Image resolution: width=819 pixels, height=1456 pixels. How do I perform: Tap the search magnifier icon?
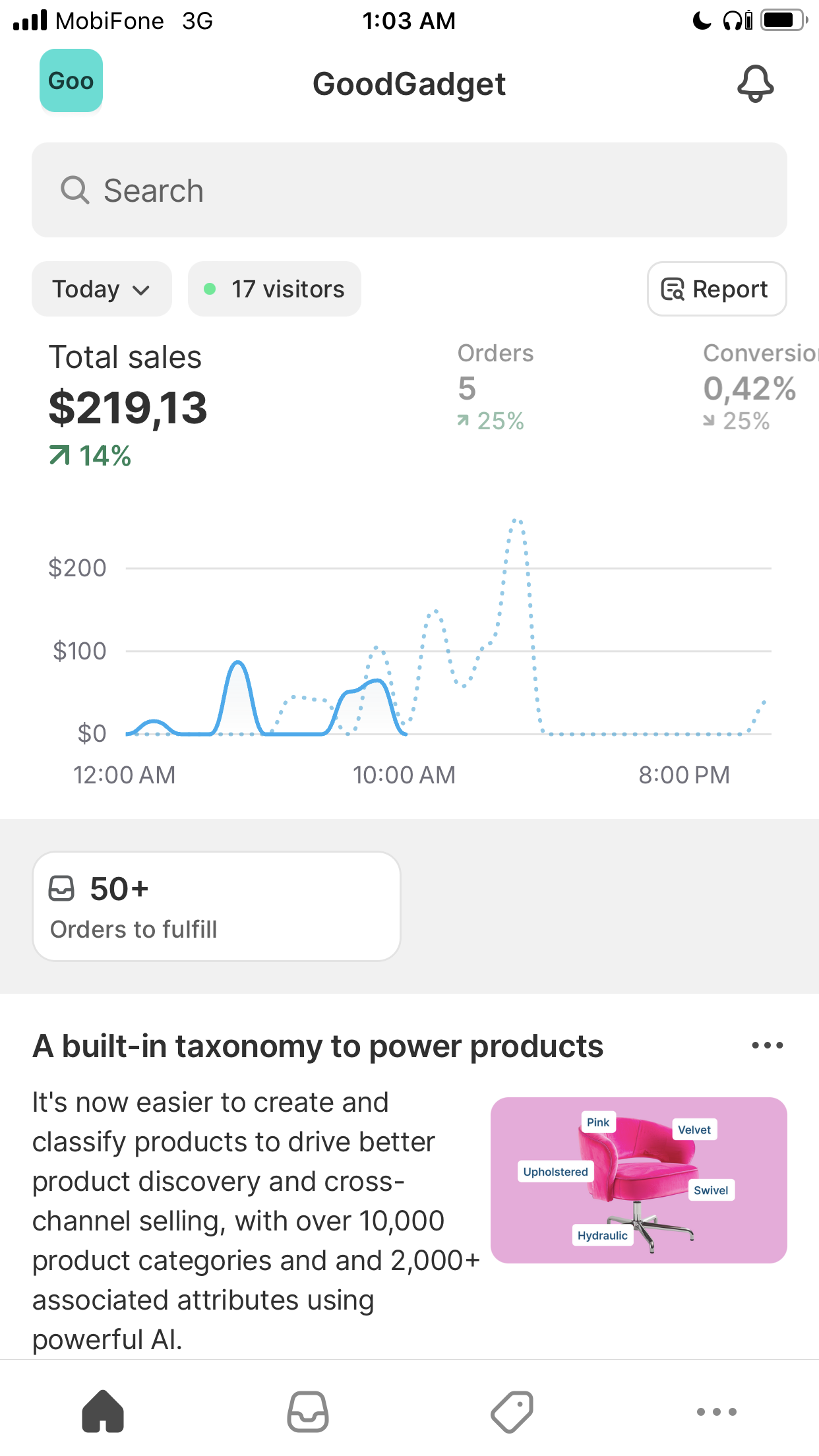(75, 190)
